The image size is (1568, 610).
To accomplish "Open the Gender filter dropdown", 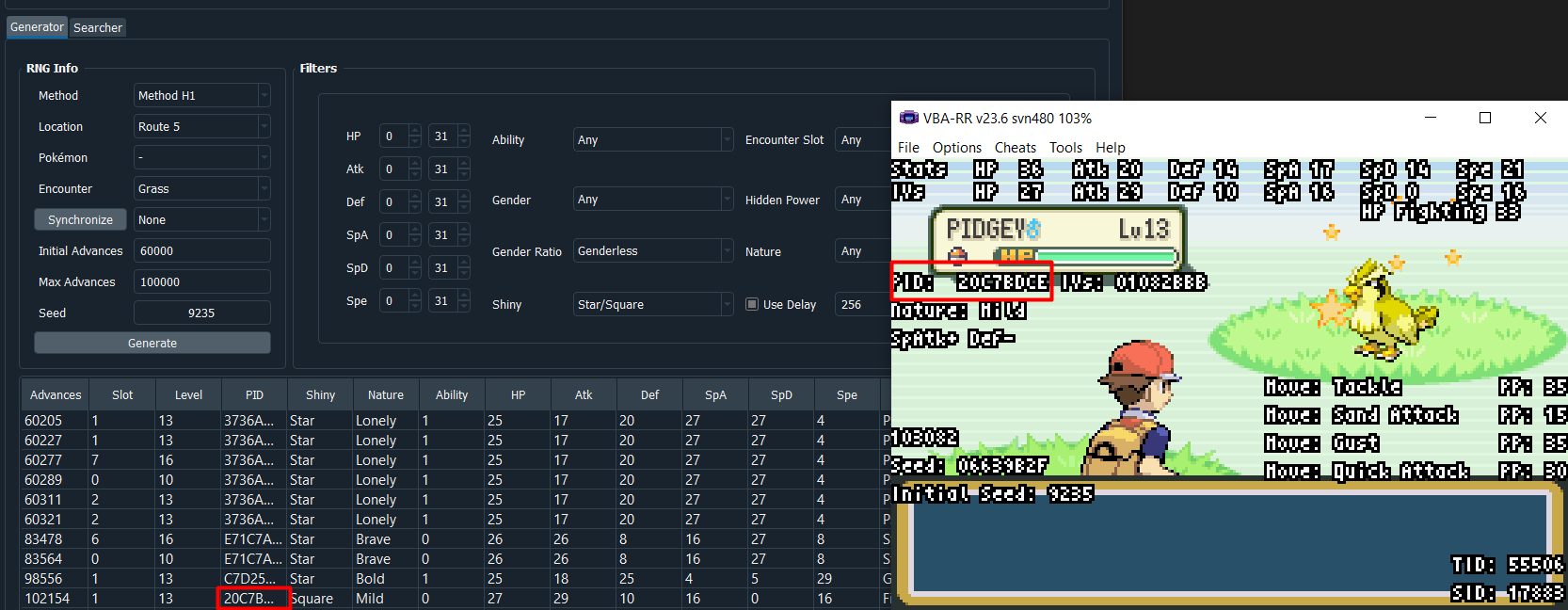I will click(653, 199).
